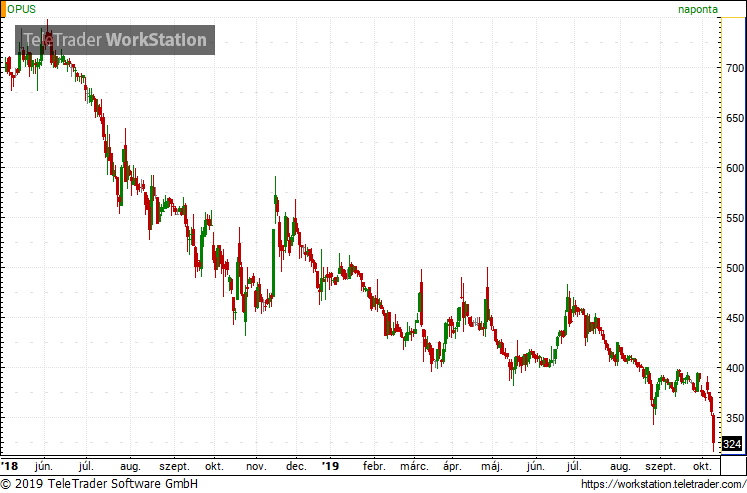The image size is (747, 493).
Task: Click the aug. 2018 time axis label
Action: tap(130, 467)
